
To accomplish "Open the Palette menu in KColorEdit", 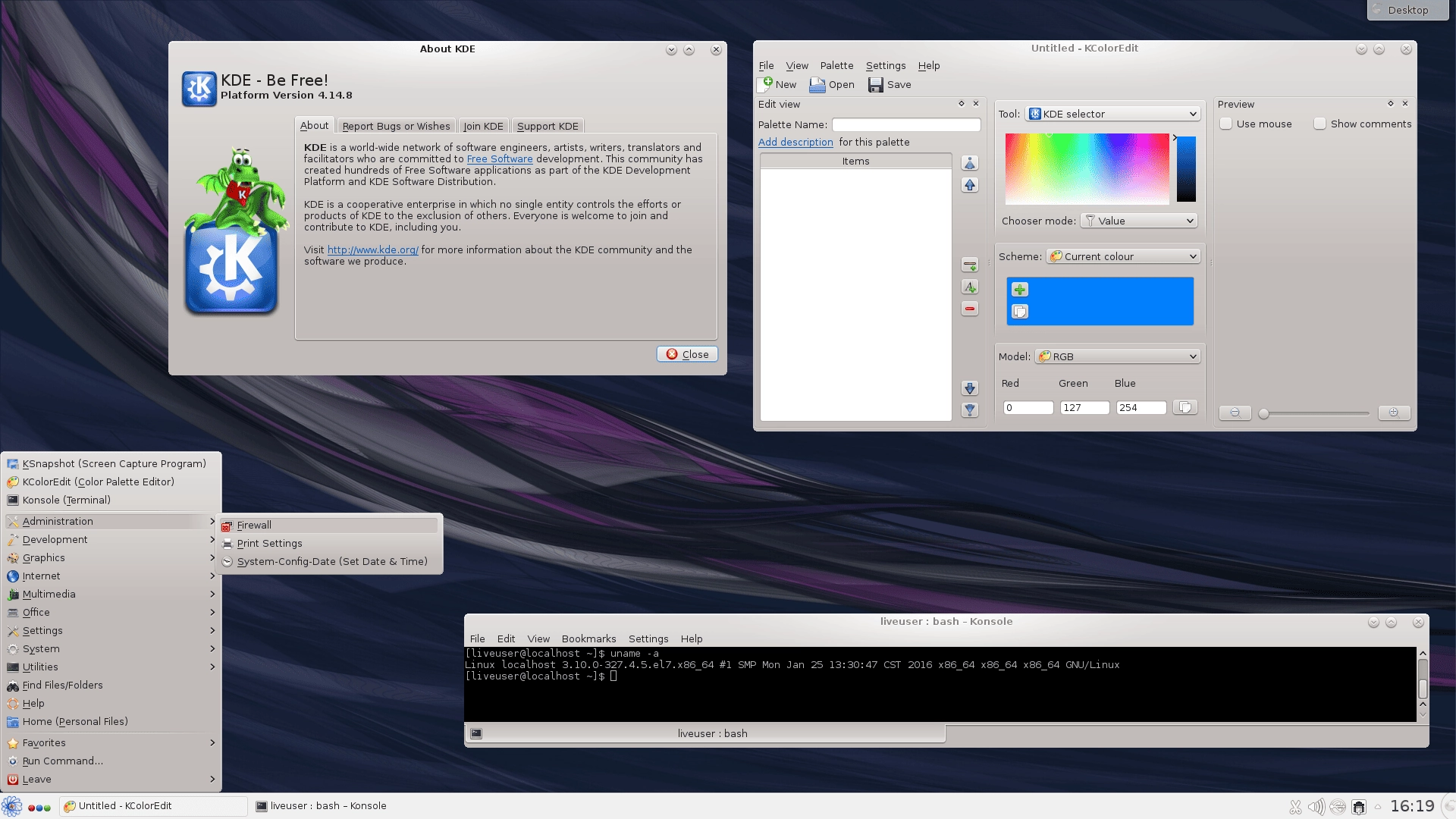I will click(836, 66).
